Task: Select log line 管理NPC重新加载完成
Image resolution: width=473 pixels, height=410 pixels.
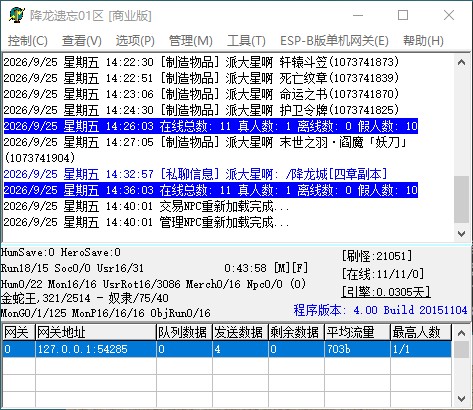Action: 146,222
